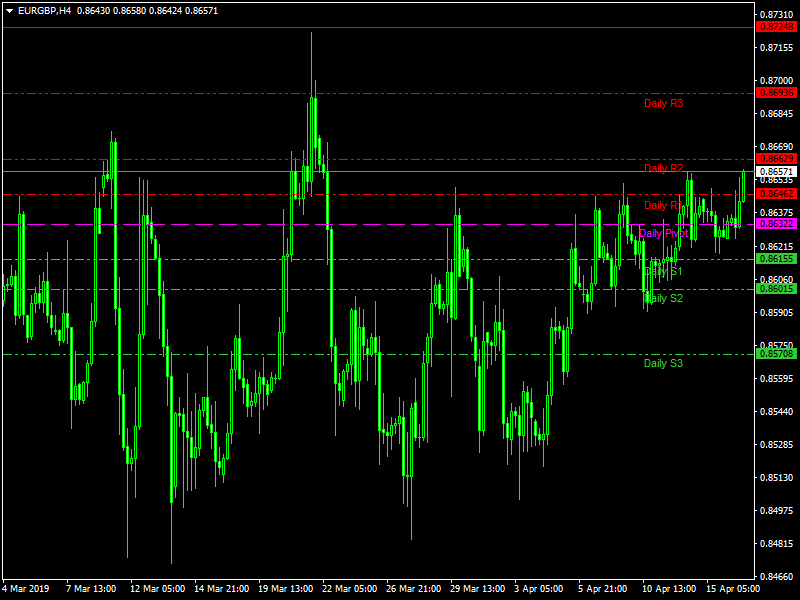Click the 4 Mar 2019 date label

(27, 588)
